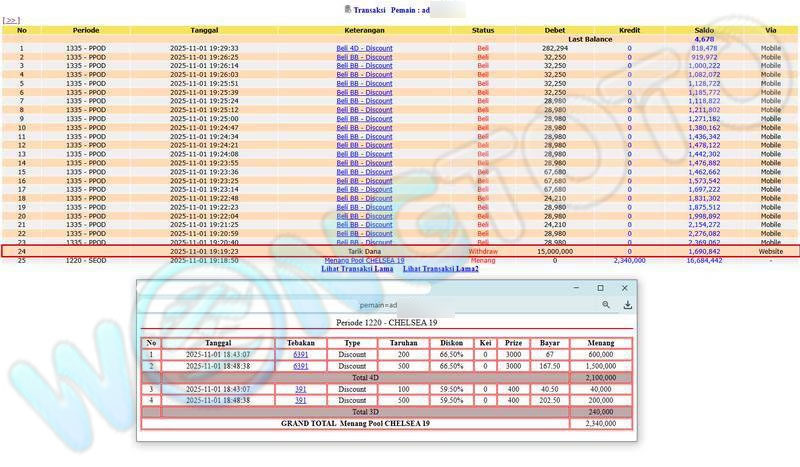This screenshot has height=467, width=800.
Task: Open Beli BB - Discount in row 10
Action: (x=364, y=128)
